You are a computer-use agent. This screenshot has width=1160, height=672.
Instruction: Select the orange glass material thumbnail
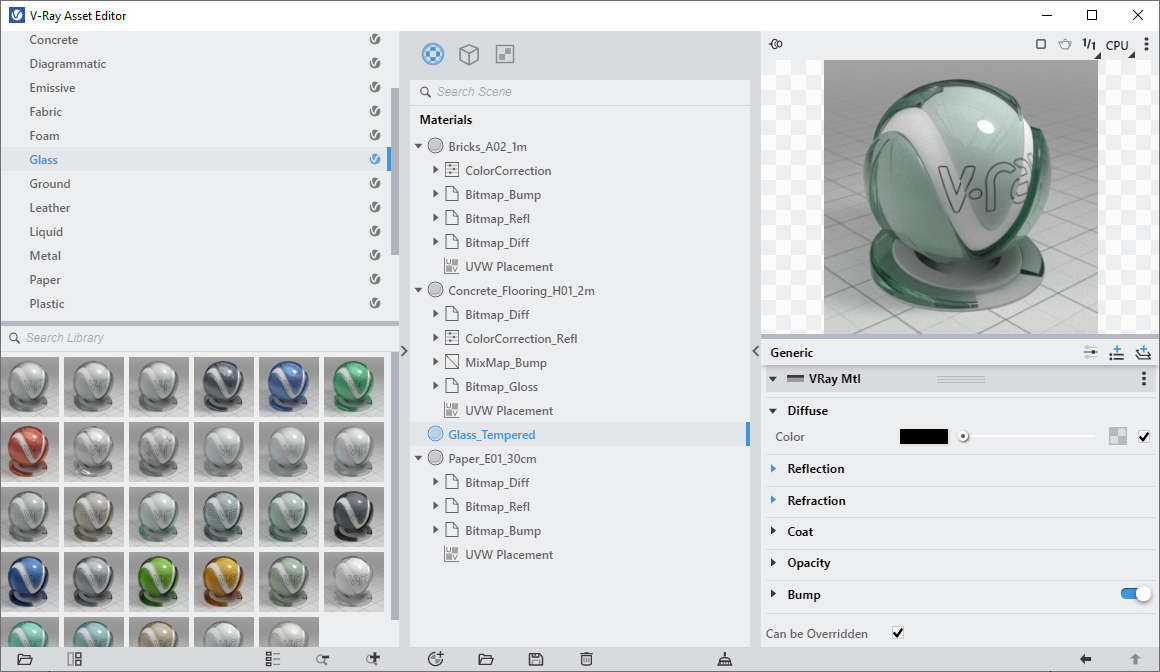coord(223,582)
